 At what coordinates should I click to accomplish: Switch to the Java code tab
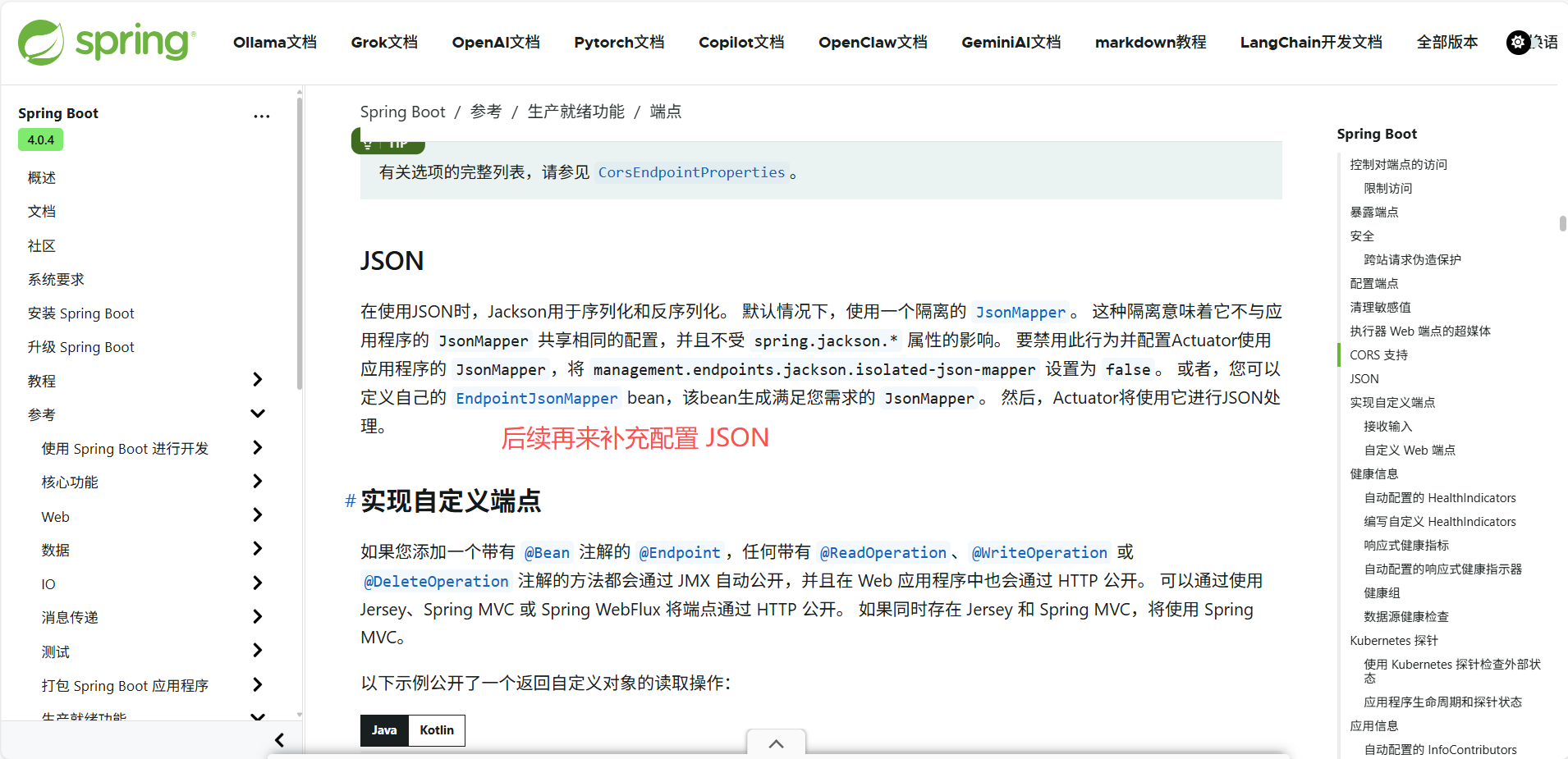pyautogui.click(x=384, y=730)
